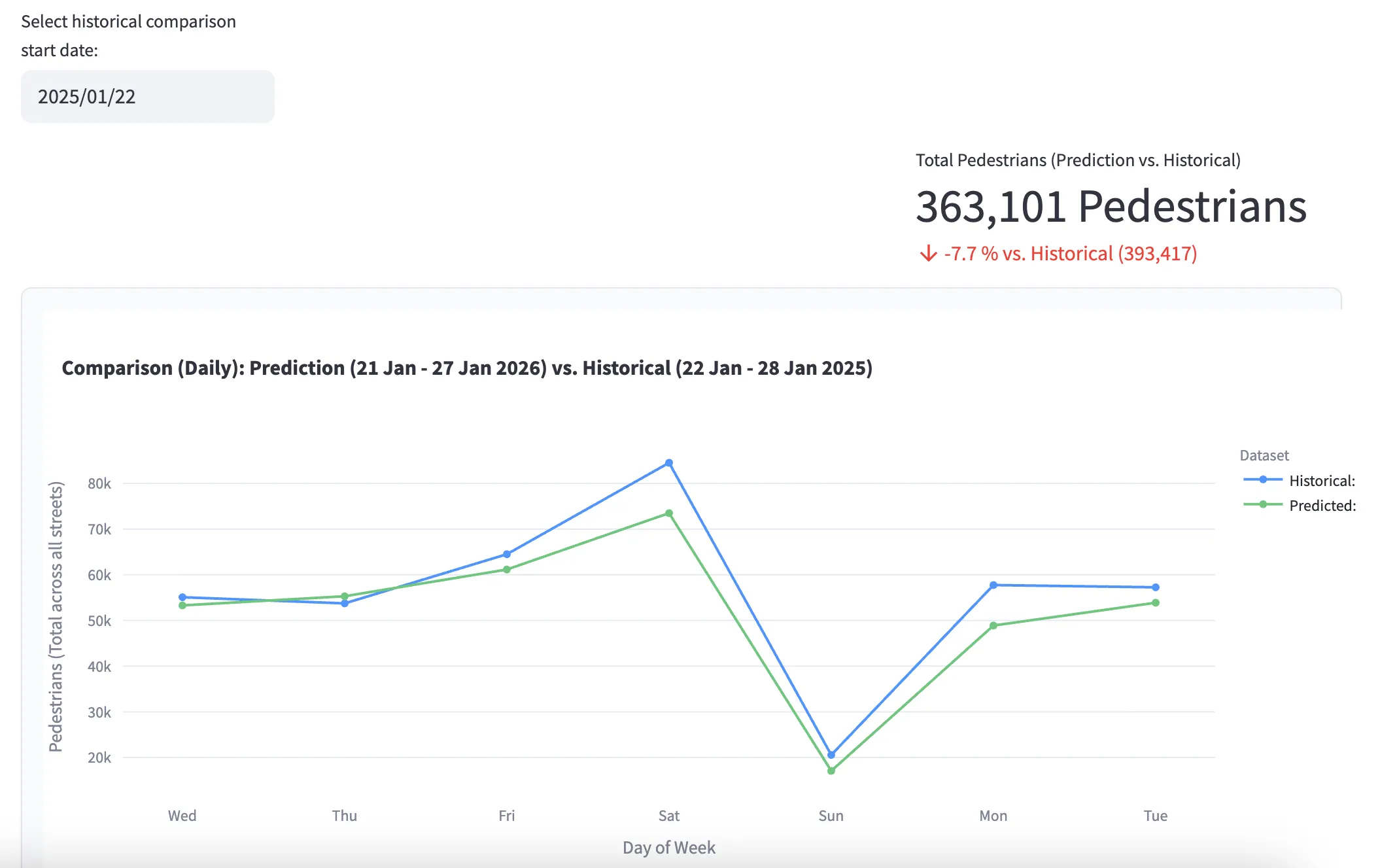Click the Historical data point for Saturday

click(668, 463)
